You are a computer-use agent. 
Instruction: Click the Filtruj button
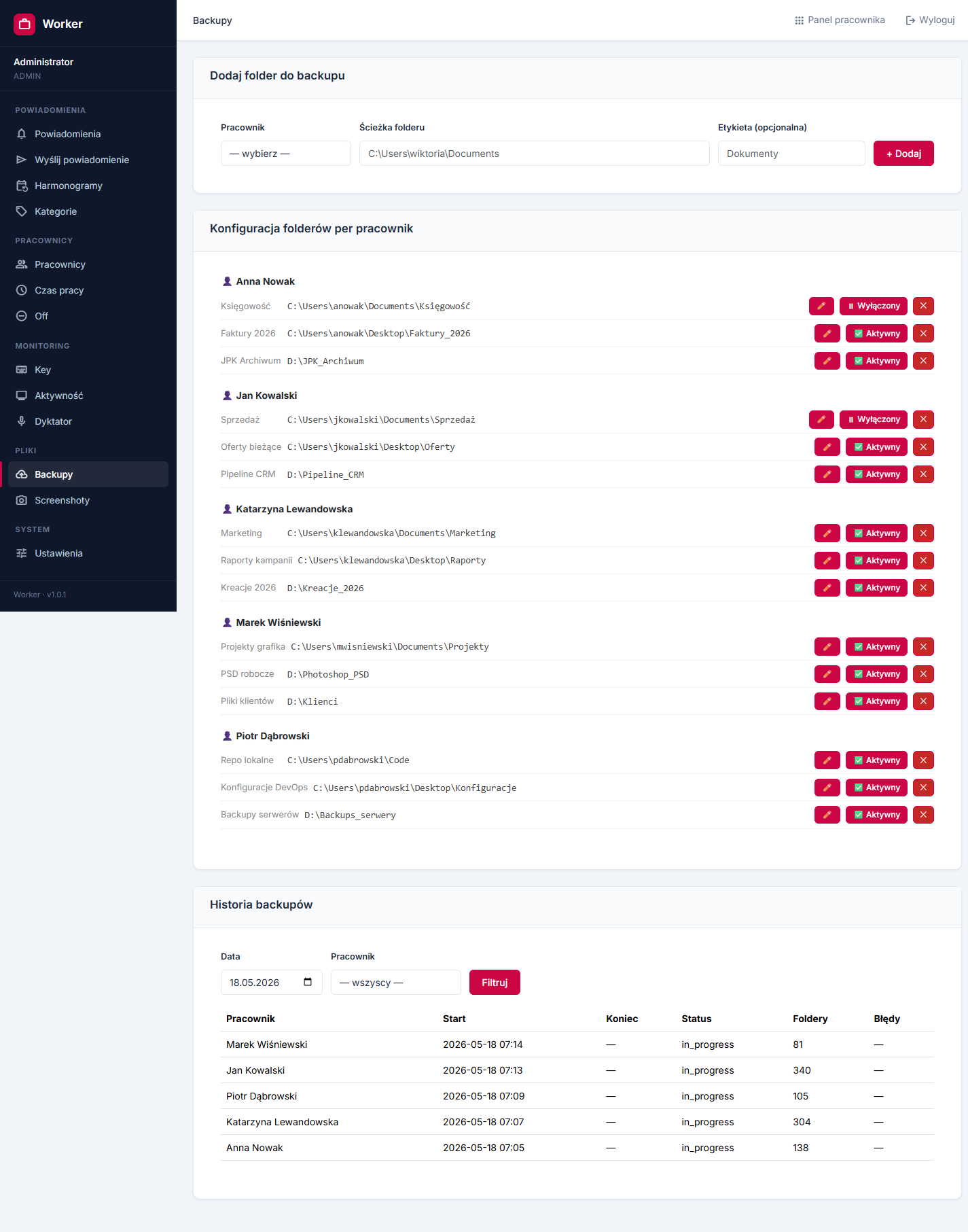[x=495, y=983]
